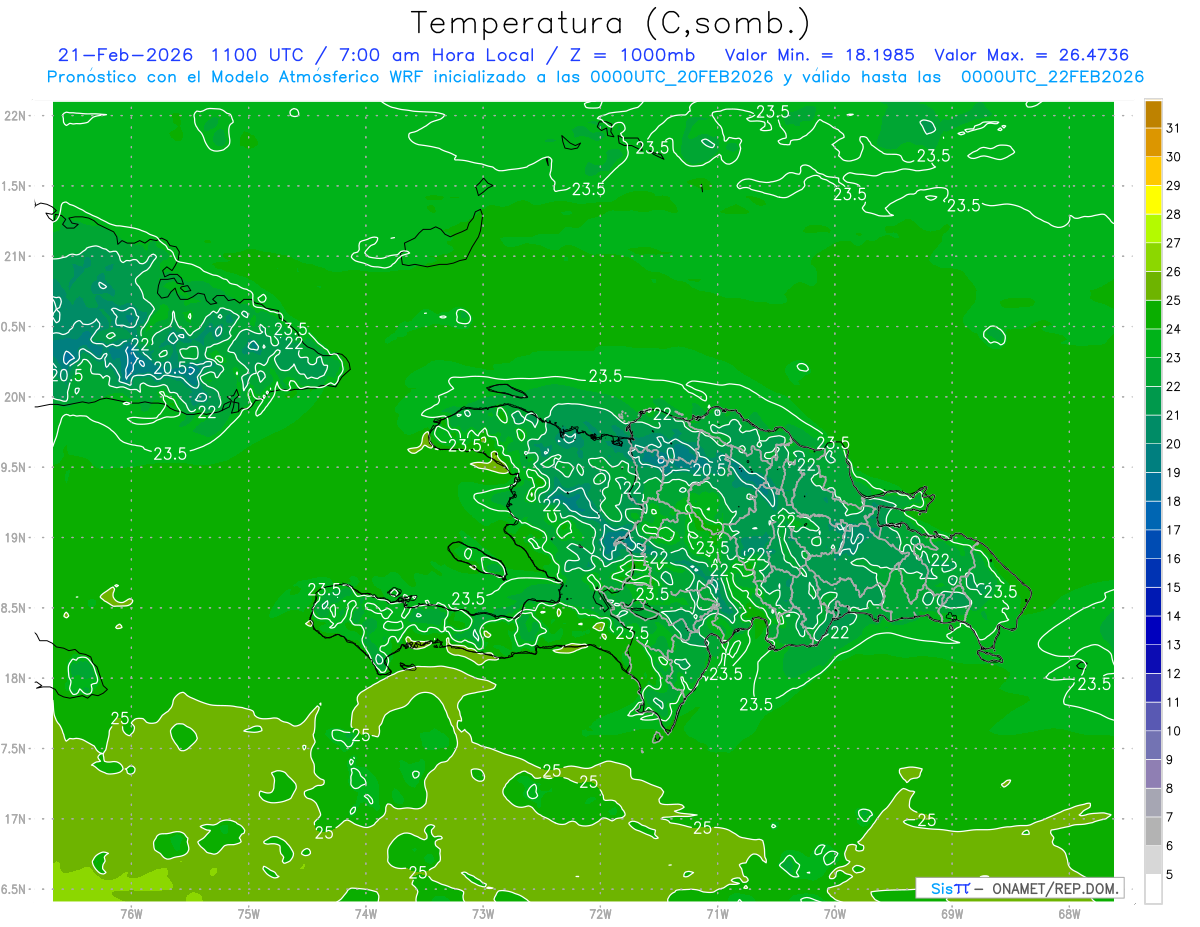Click the yellow swatch between 28 and 29
1200x927 pixels.
(1153, 200)
